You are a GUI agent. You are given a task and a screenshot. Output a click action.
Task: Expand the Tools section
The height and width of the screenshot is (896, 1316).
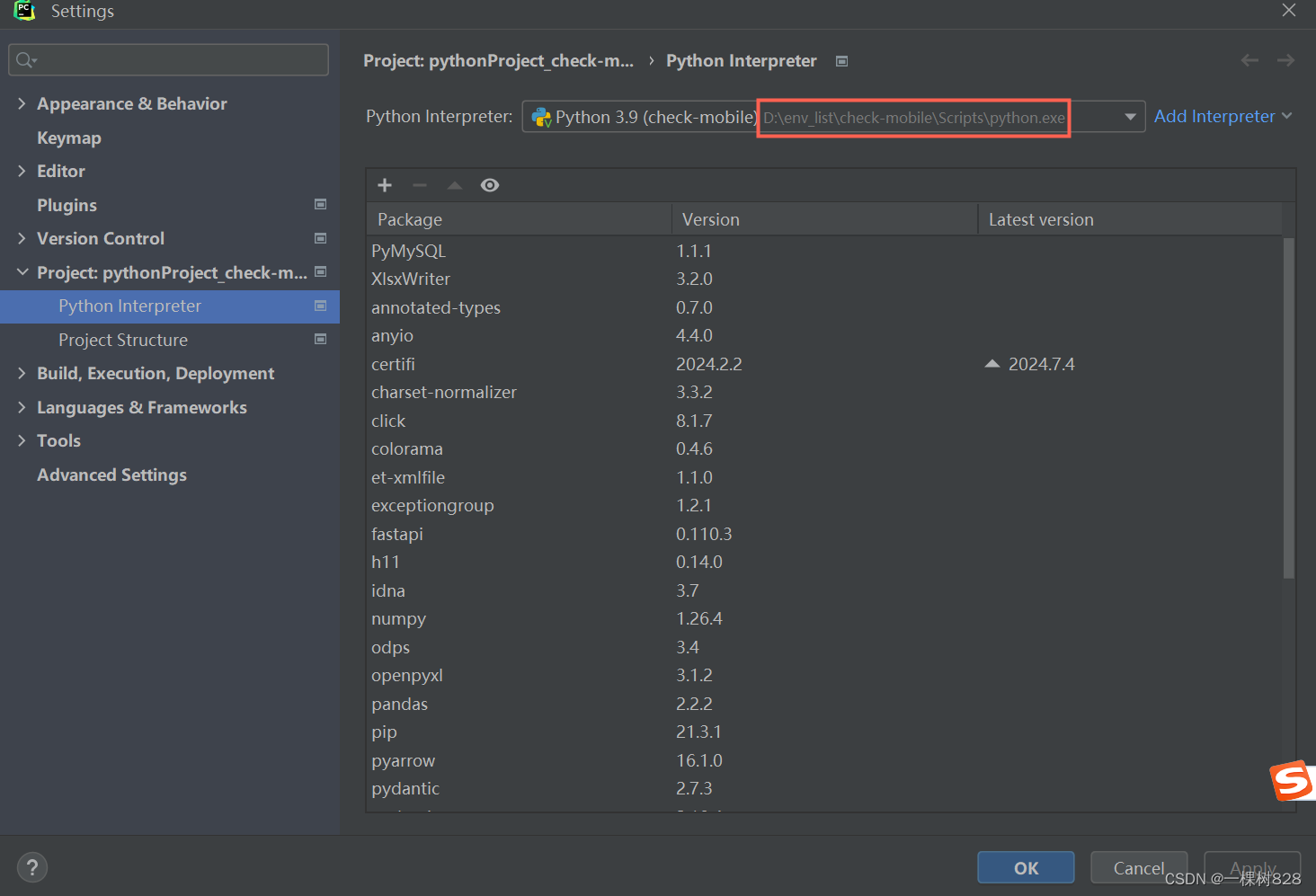[22, 440]
